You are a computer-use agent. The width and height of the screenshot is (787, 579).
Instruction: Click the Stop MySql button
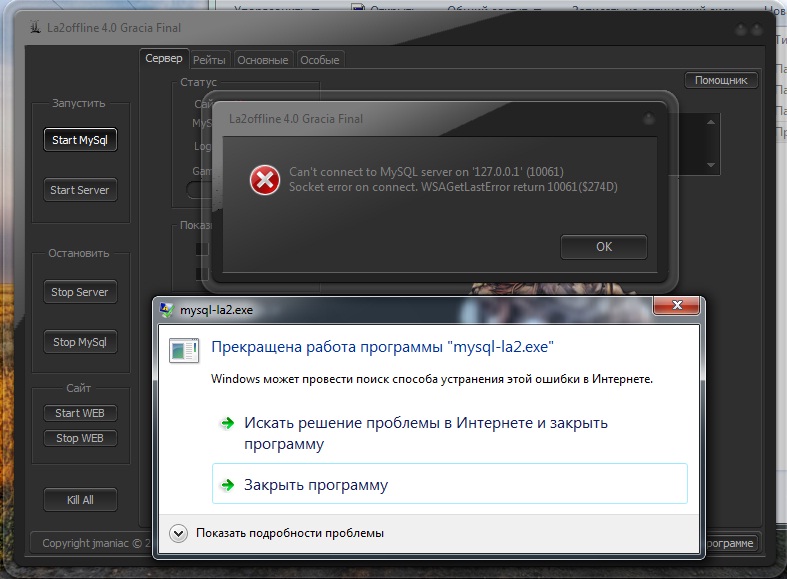click(x=80, y=342)
